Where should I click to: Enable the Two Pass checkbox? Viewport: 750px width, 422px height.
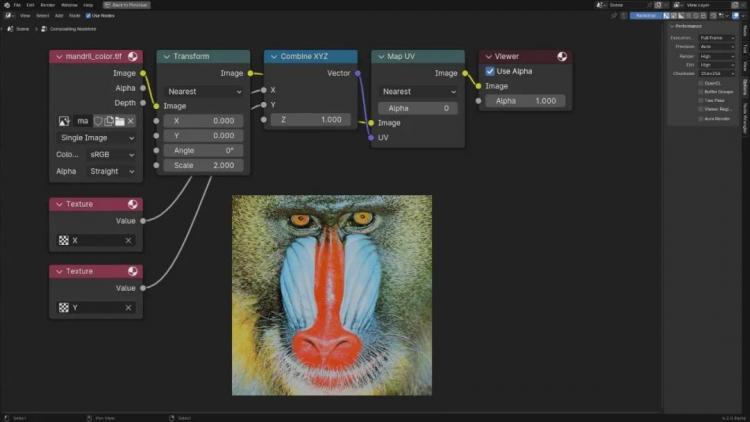coord(701,100)
